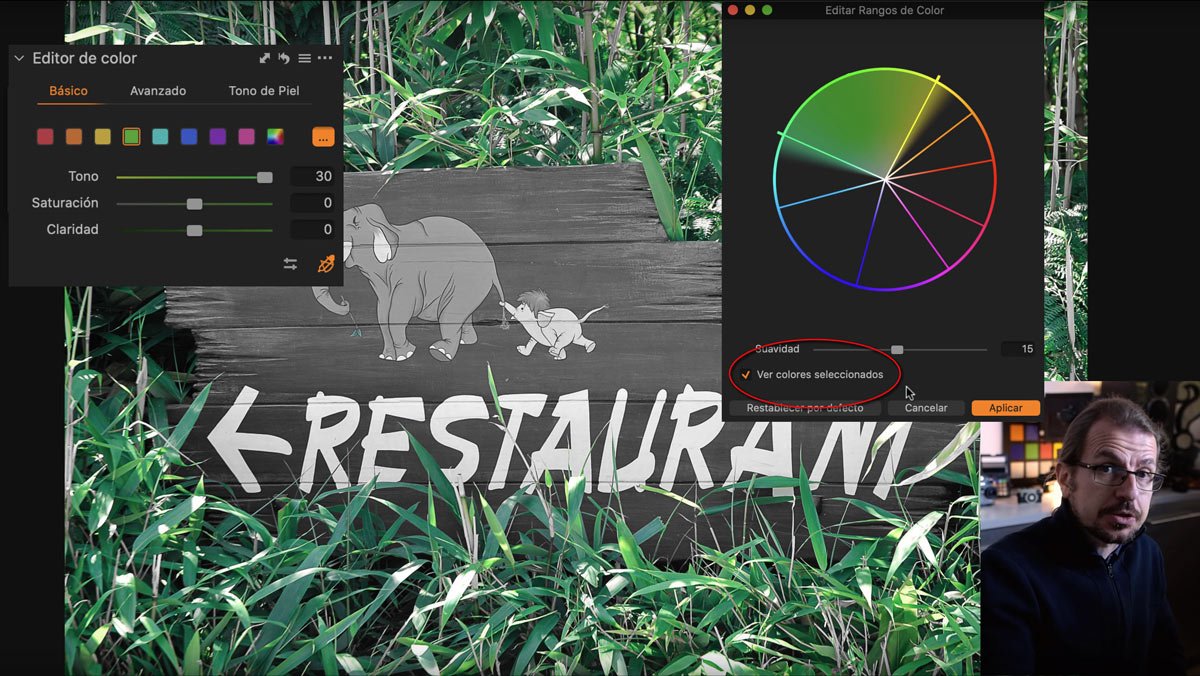1200x676 pixels.
Task: Close the Editar Rangos de Color window
Action: coord(732,10)
